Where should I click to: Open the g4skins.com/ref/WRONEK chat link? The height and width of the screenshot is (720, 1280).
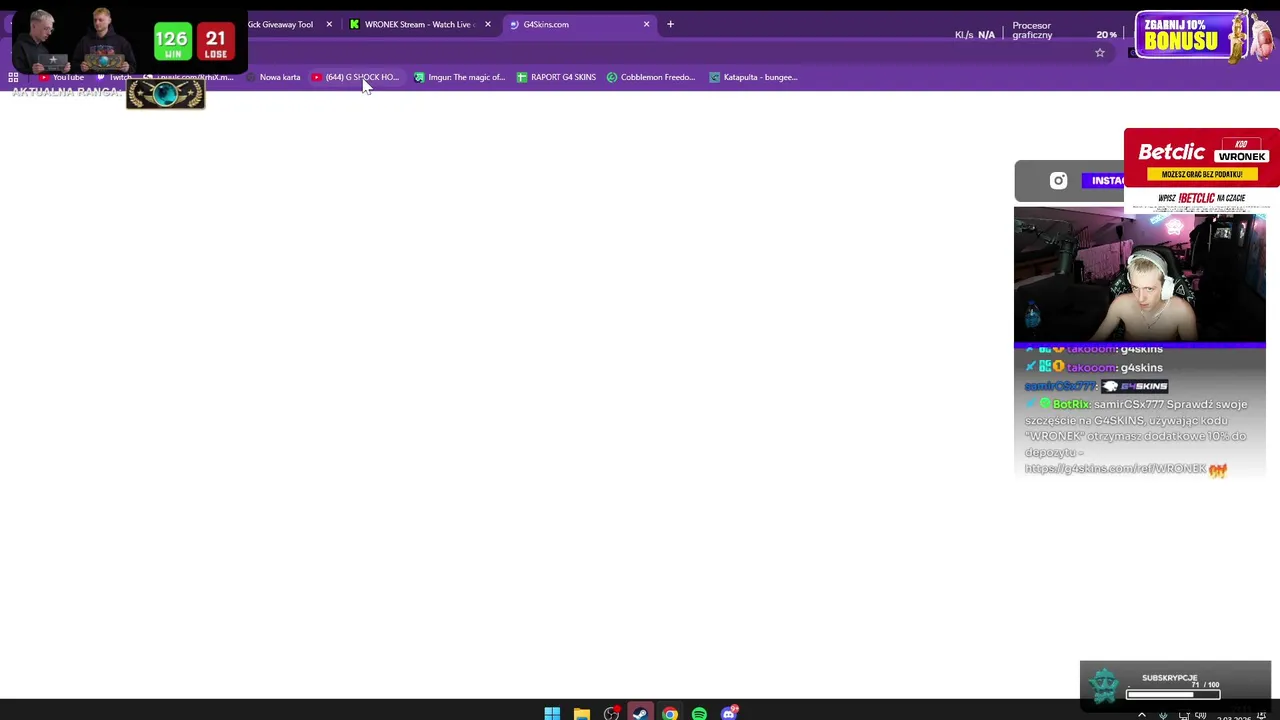pyautogui.click(x=1115, y=469)
